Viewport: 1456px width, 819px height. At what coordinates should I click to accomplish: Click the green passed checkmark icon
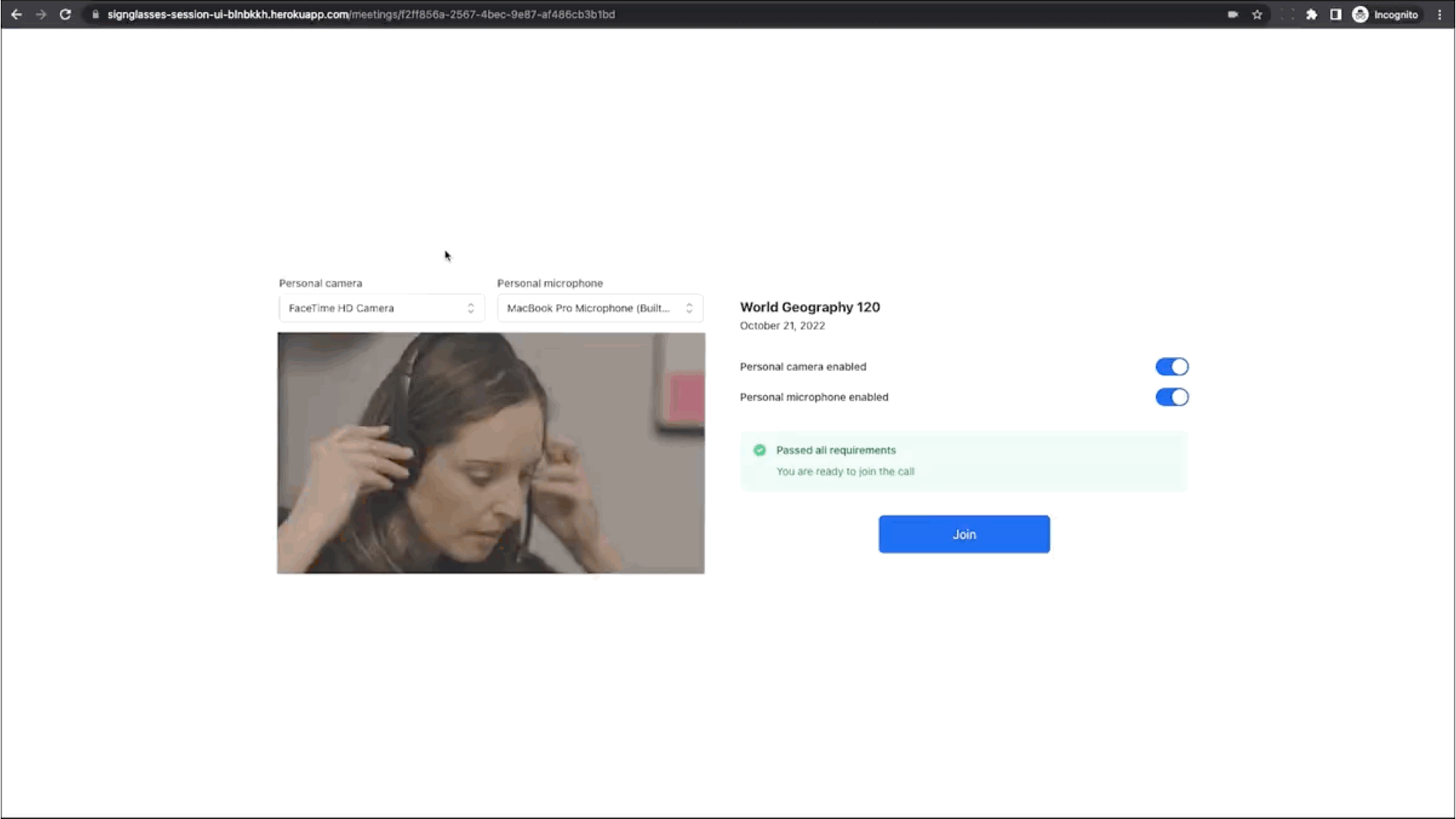click(x=759, y=450)
